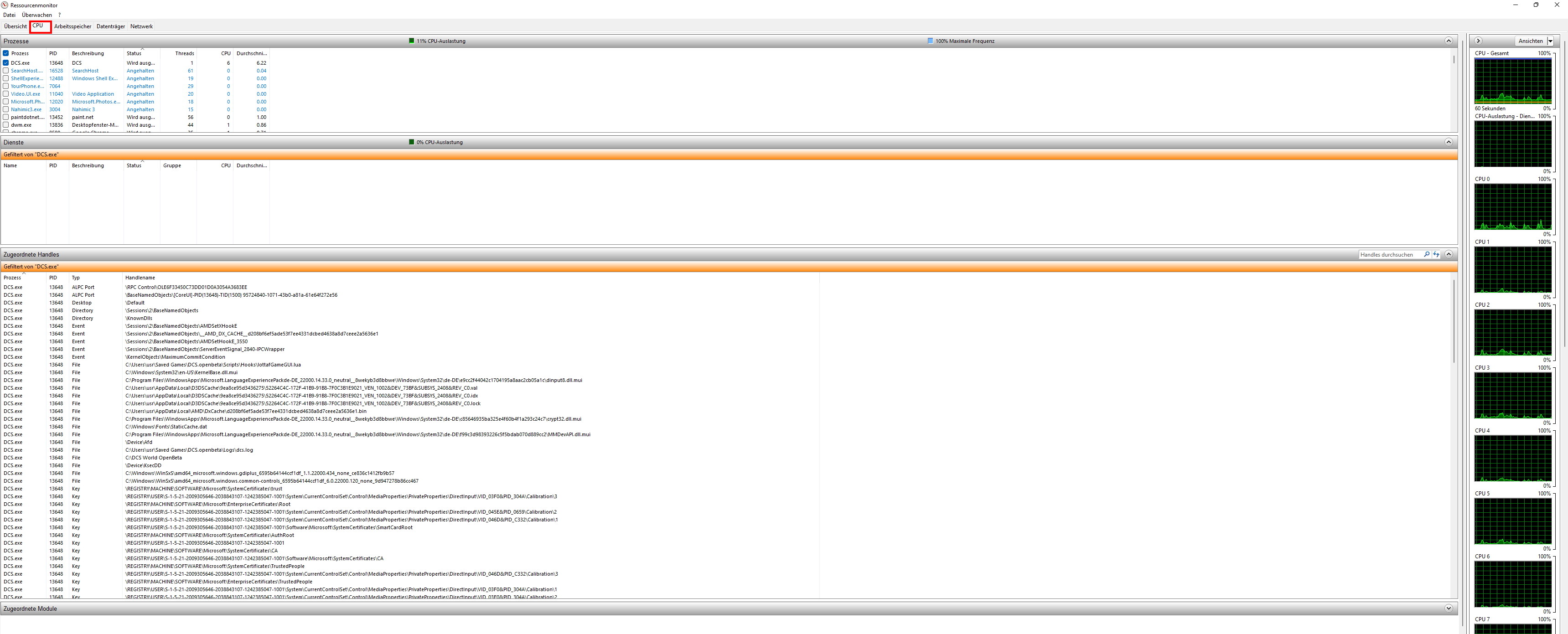
Task: Sort processes by Threads column header
Action: tap(185, 53)
